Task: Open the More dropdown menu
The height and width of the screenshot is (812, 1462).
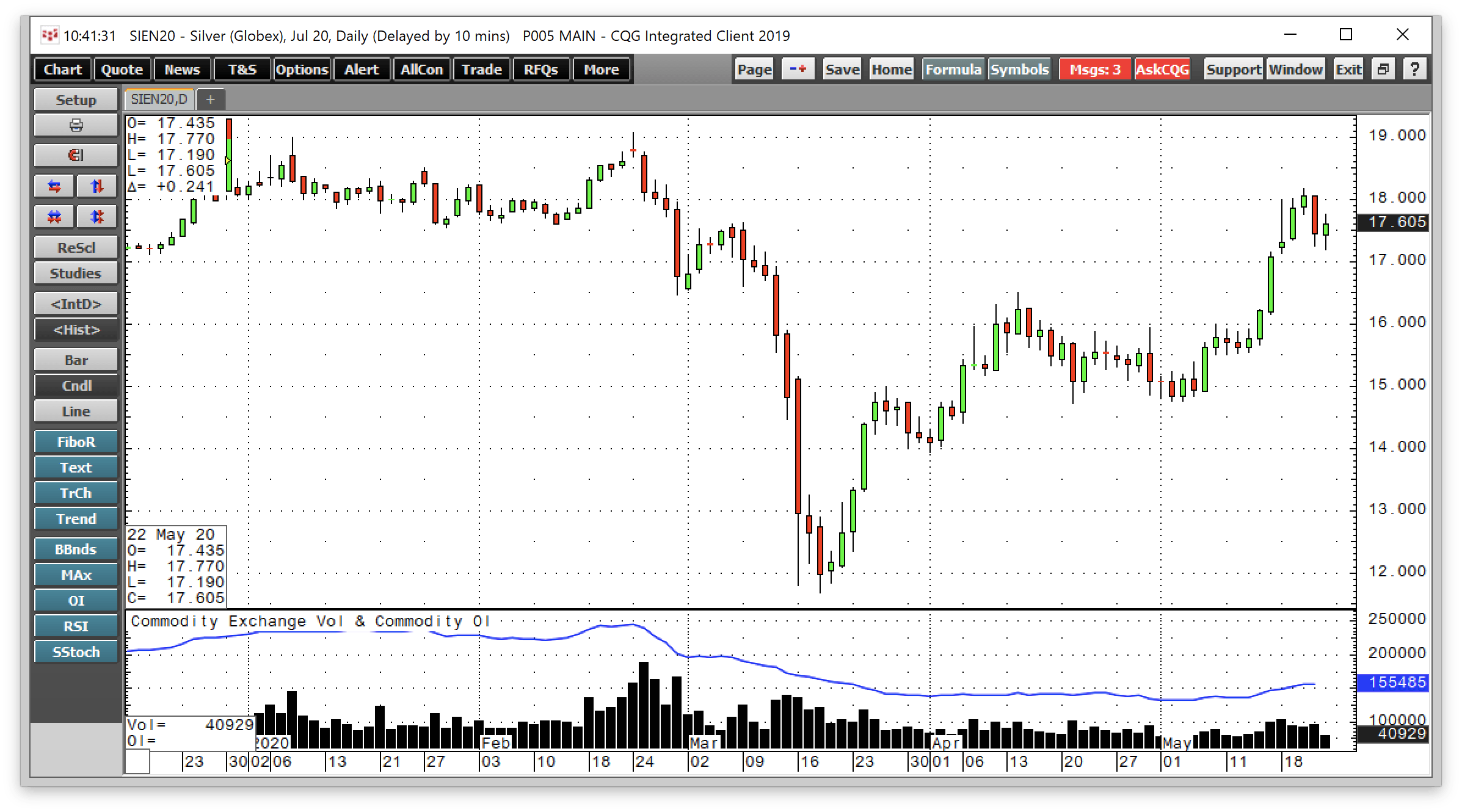Action: point(601,69)
